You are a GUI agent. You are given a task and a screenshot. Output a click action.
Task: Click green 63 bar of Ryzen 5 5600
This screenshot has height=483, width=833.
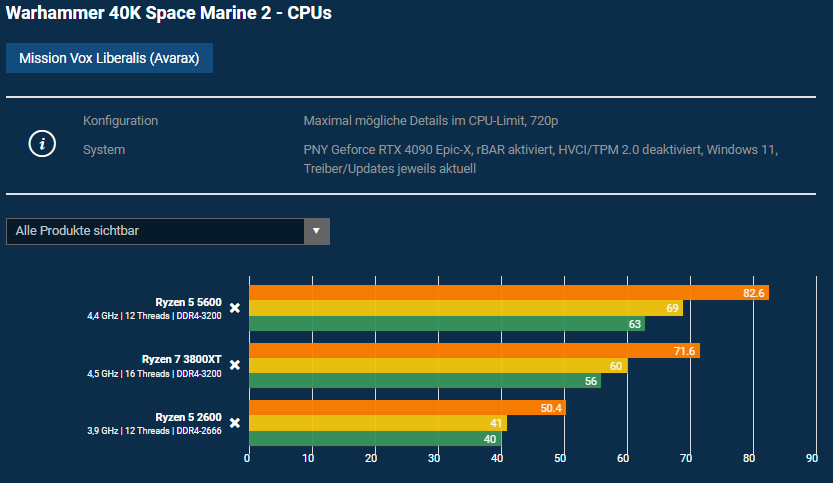[447, 324]
